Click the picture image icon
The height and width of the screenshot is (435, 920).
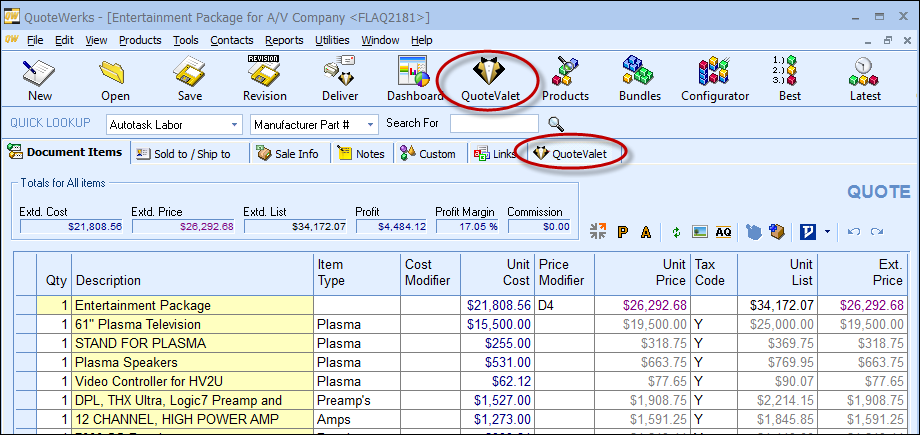[x=699, y=232]
